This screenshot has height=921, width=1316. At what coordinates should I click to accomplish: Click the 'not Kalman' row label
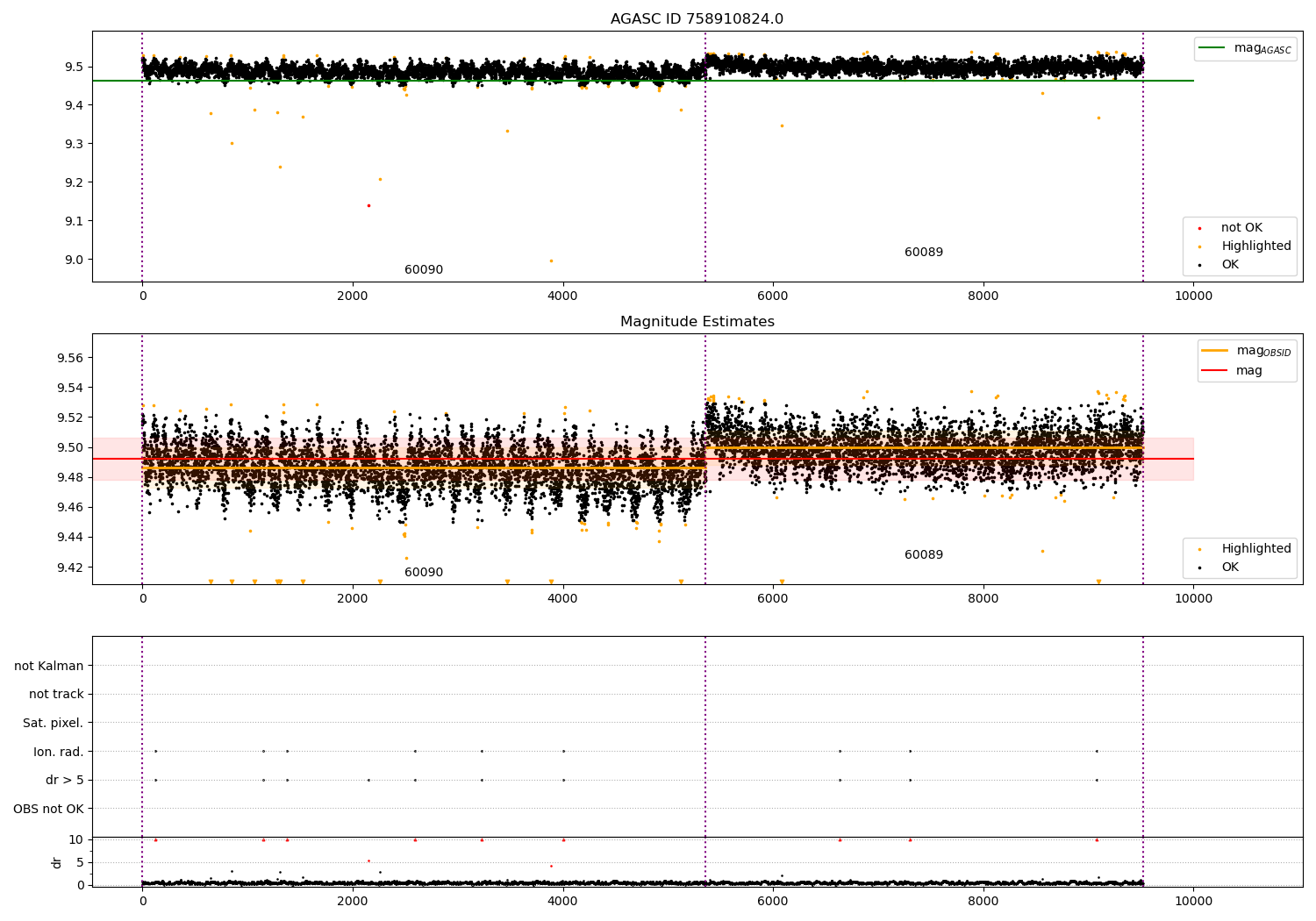click(x=49, y=667)
